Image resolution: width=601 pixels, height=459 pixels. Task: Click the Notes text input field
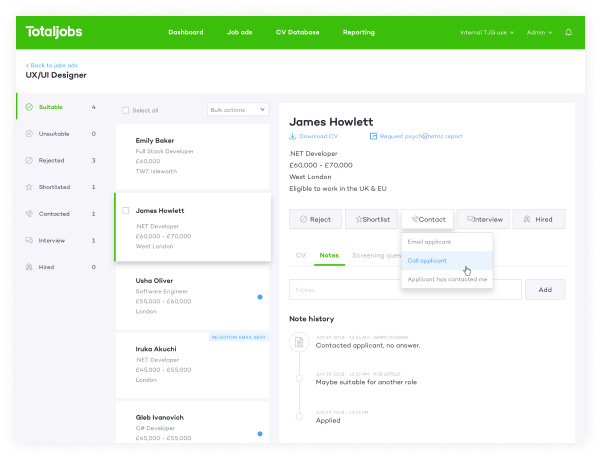click(x=405, y=289)
